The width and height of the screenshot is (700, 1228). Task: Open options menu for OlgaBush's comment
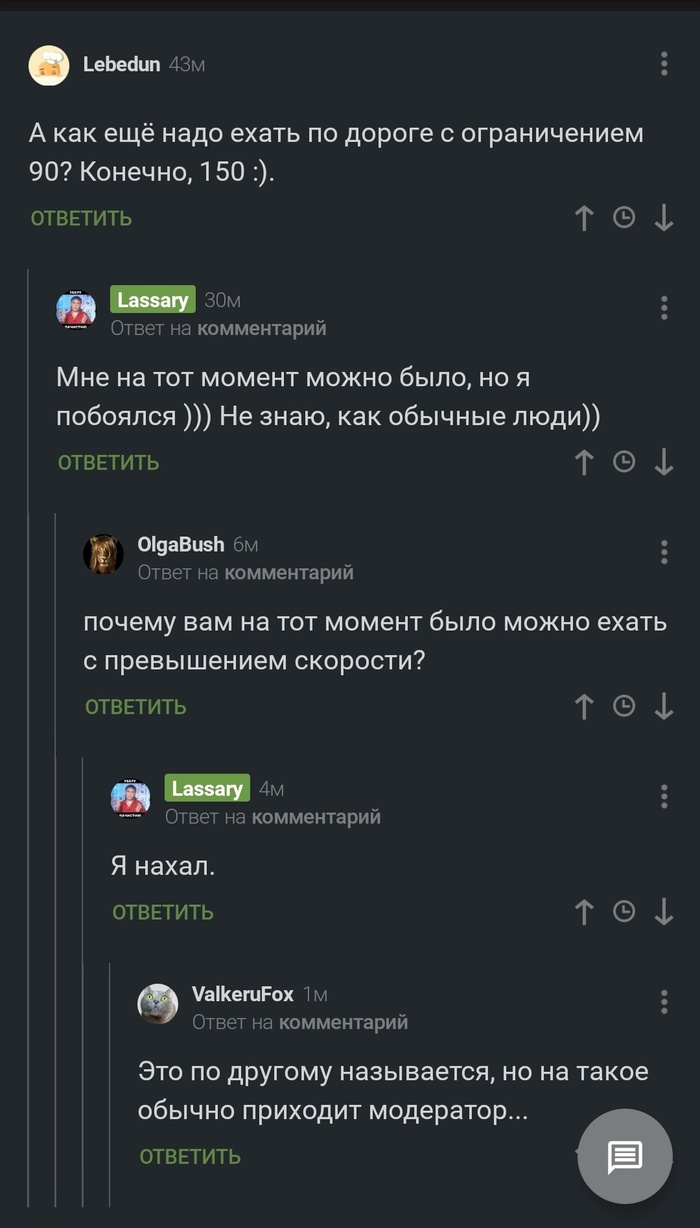coord(664,552)
